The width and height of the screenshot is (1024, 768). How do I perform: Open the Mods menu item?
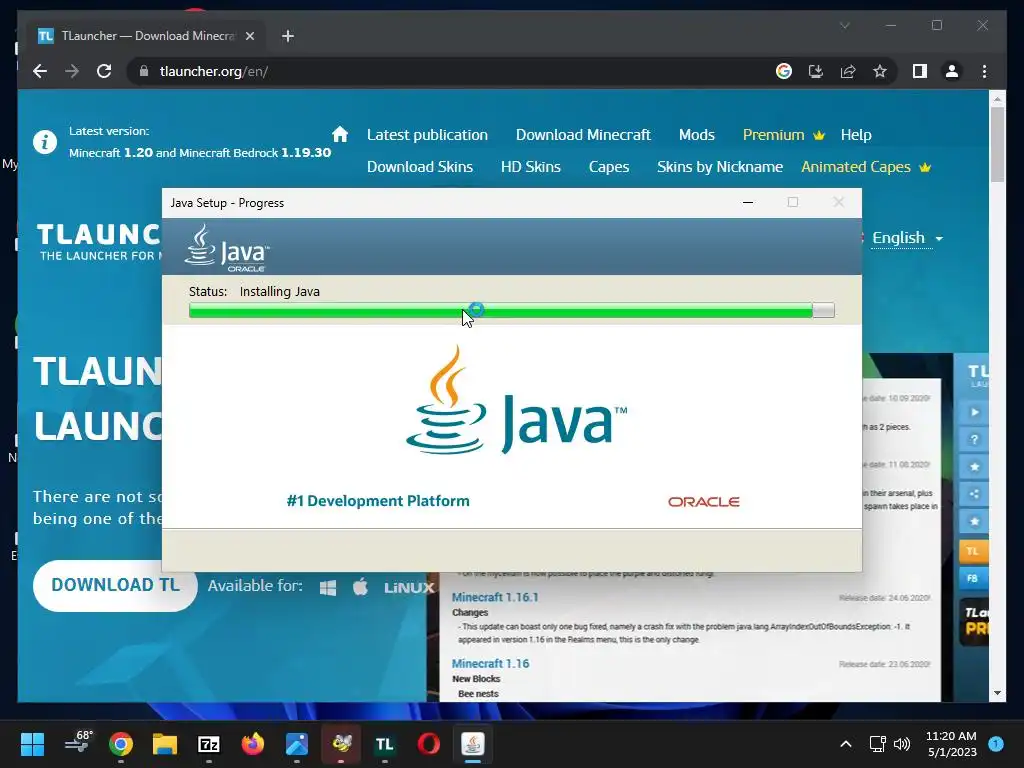tap(697, 135)
